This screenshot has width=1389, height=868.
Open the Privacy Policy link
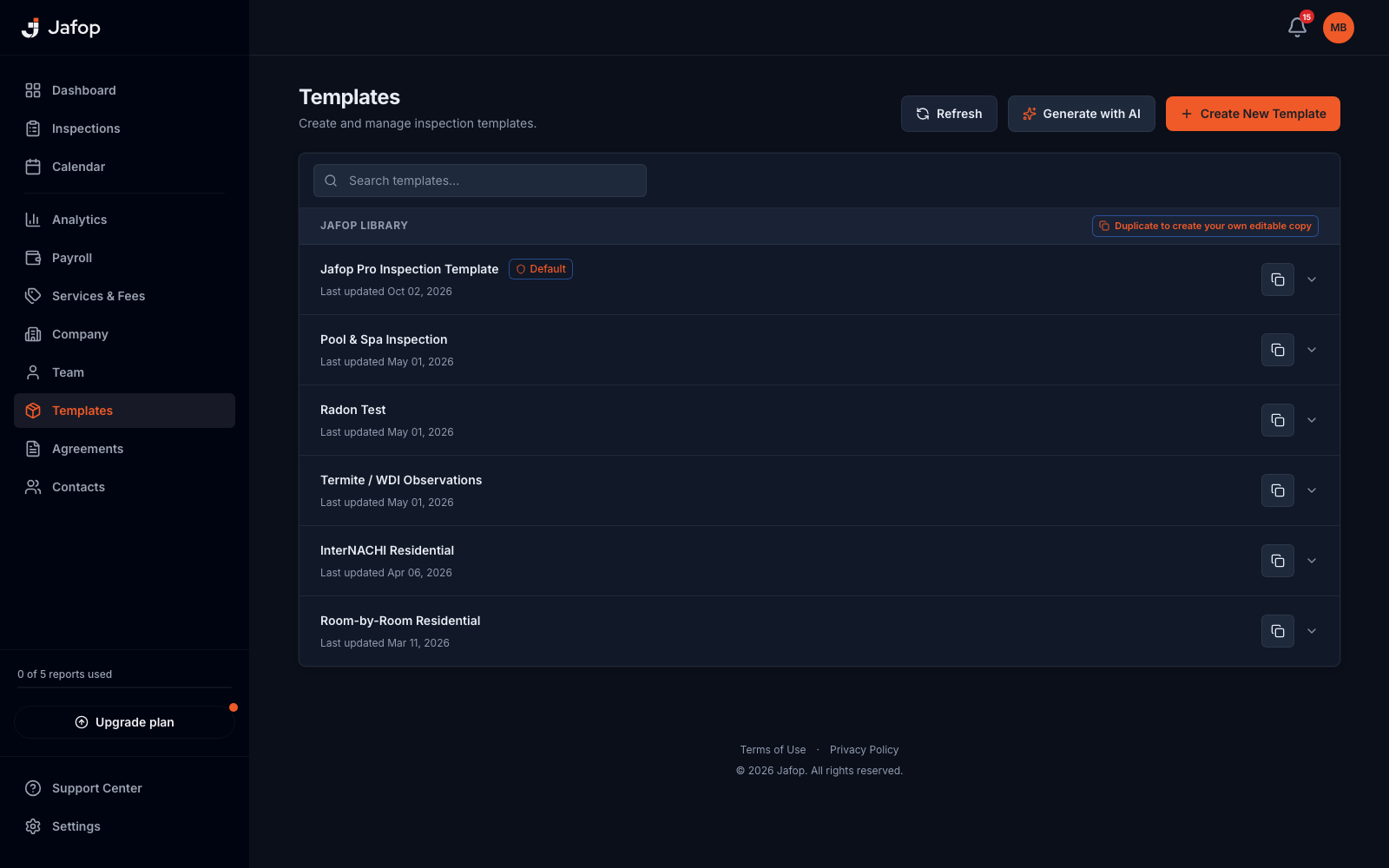click(x=864, y=750)
